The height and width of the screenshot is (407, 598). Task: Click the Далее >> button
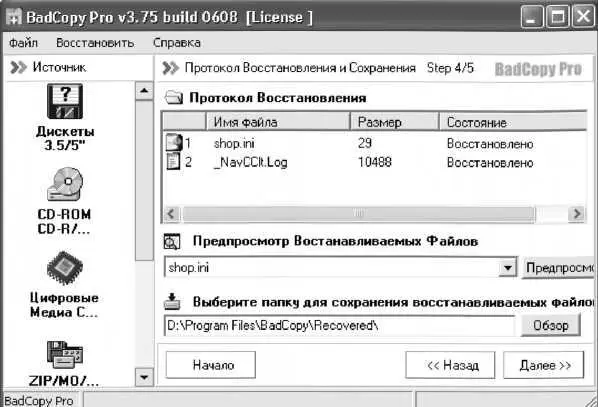coord(543,365)
